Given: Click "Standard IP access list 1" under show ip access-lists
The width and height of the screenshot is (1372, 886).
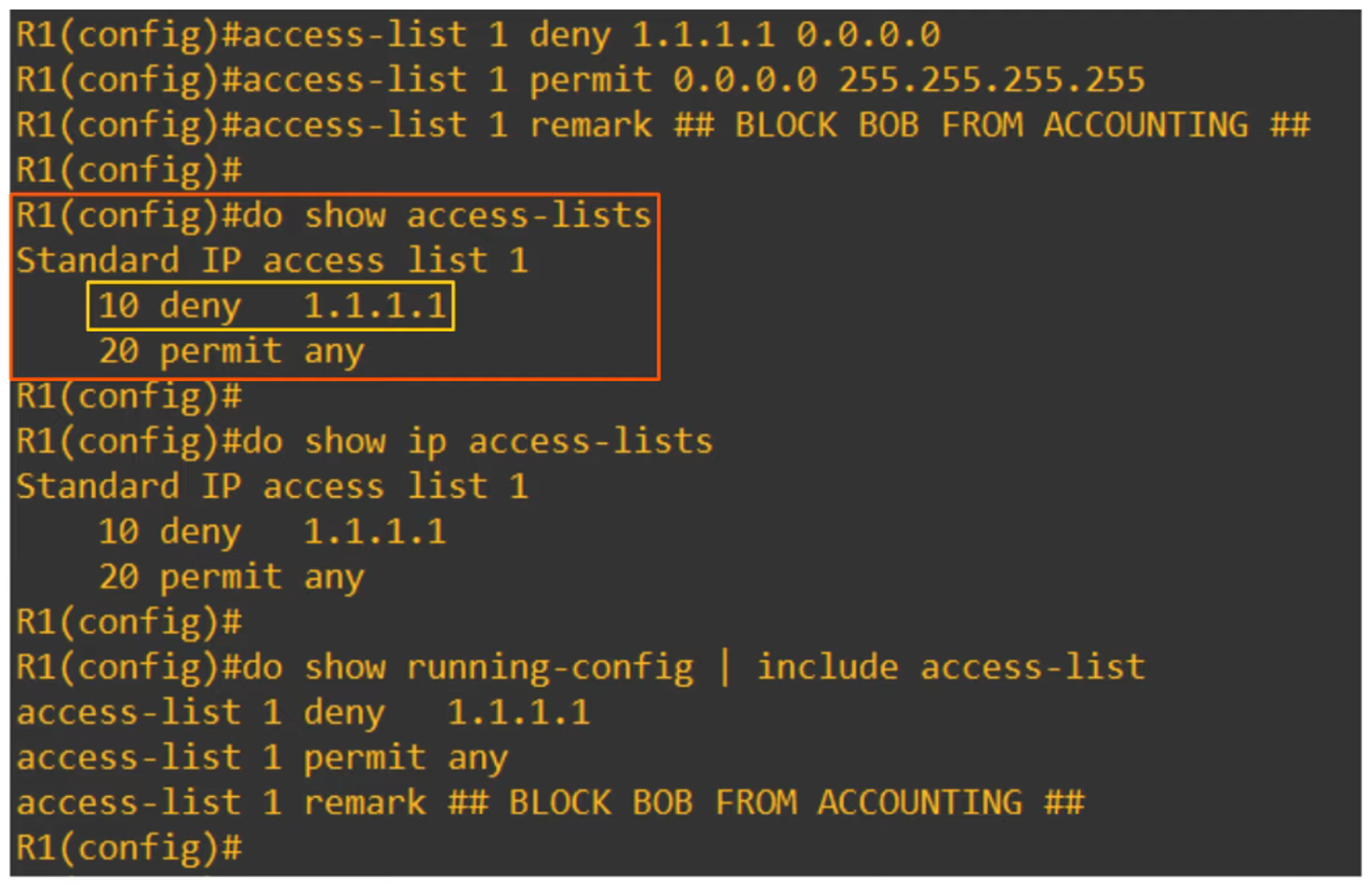Looking at the screenshot, I should [272, 487].
